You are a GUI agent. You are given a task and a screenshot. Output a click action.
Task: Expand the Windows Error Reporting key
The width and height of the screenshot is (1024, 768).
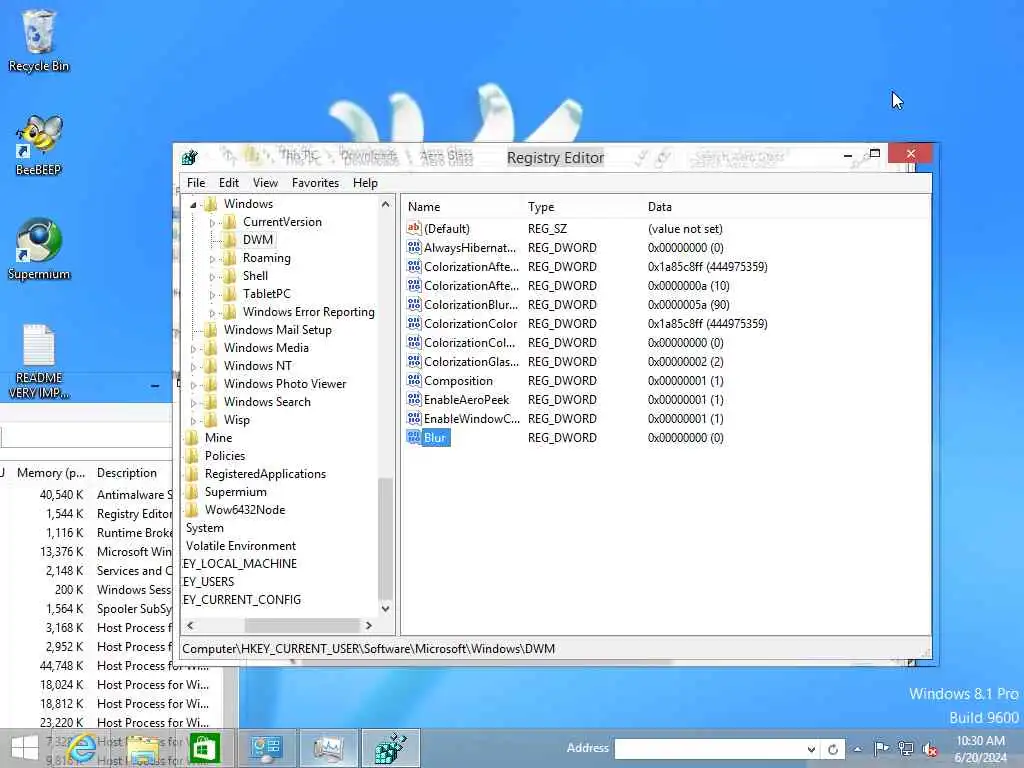[212, 313]
